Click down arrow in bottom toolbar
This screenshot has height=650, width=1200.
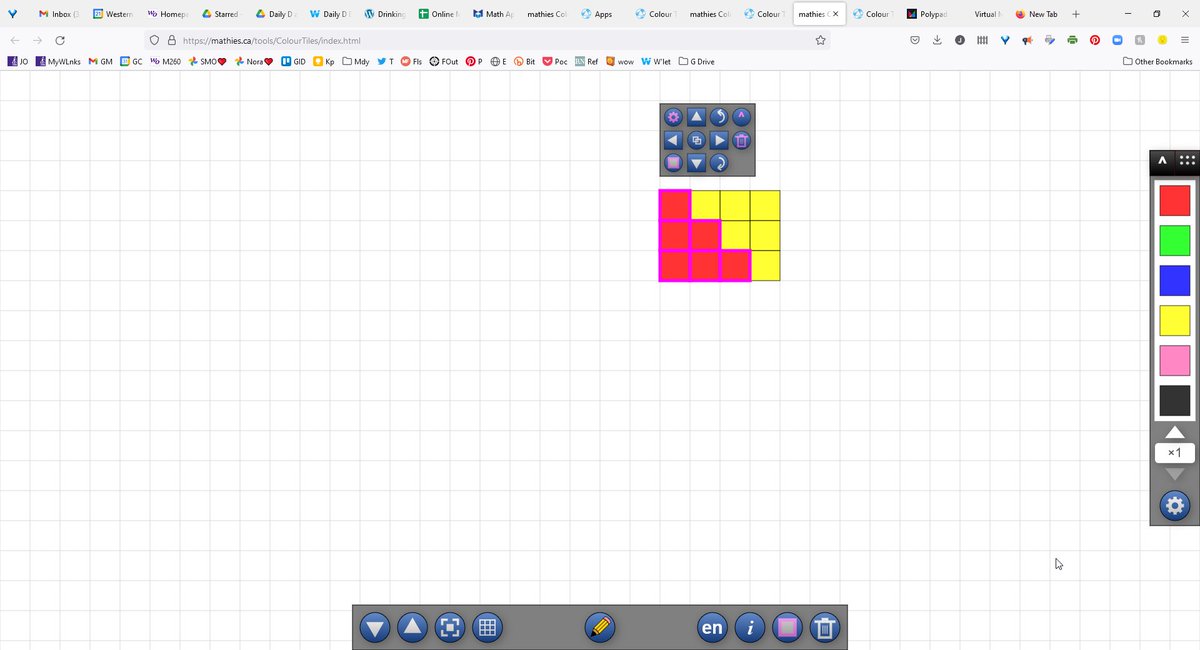(x=375, y=628)
